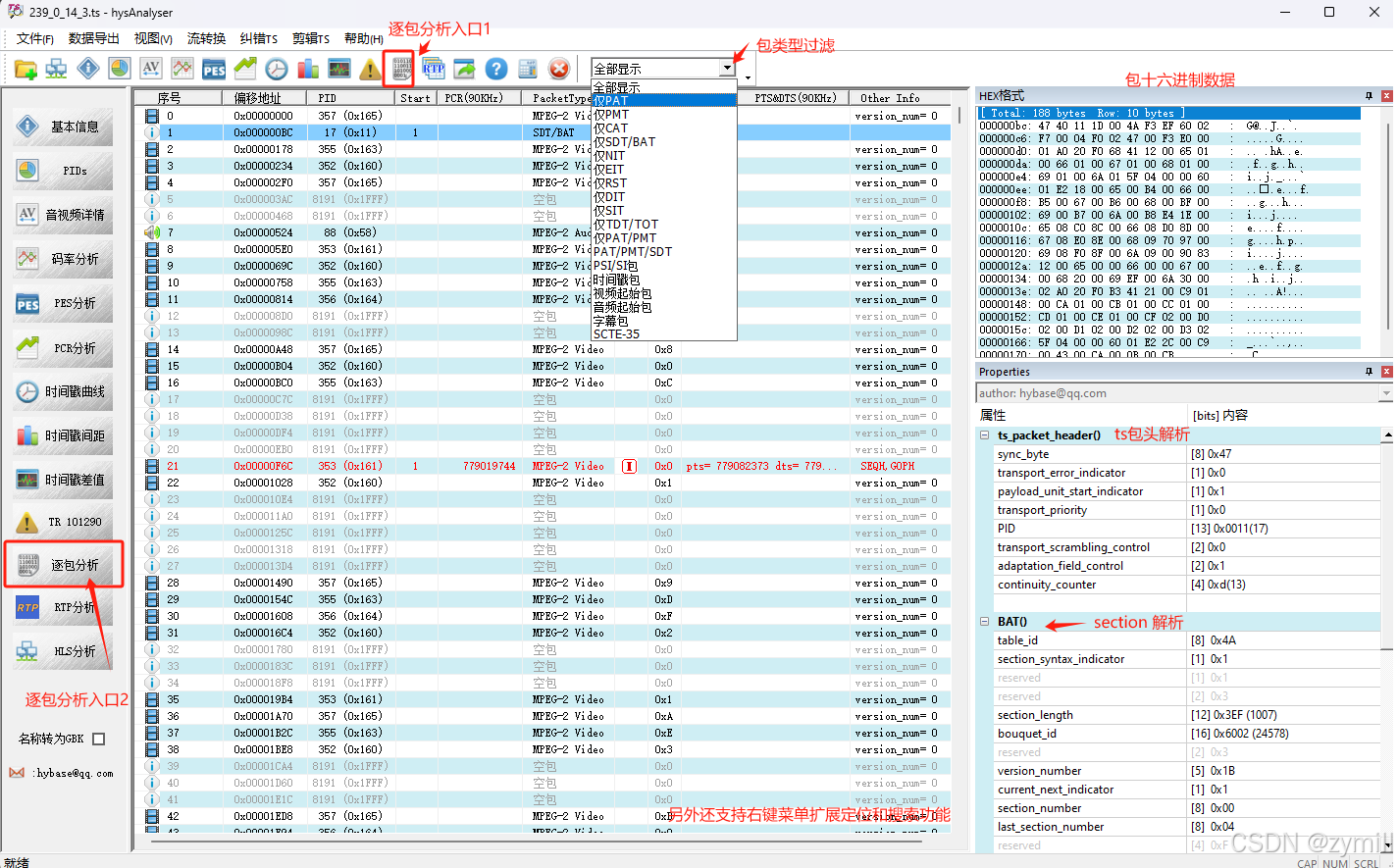
Task: Open 基本信息 in the sidebar
Action: (64, 127)
